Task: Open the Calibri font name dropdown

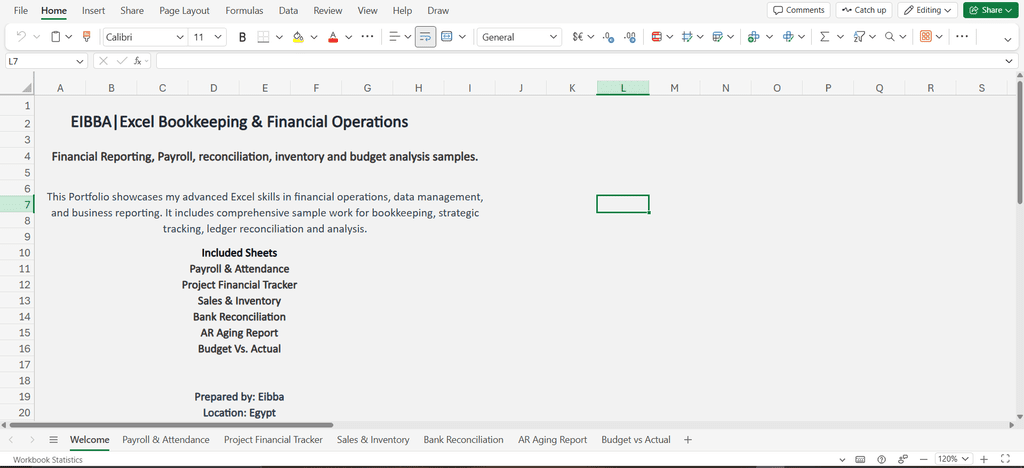Action: tap(180, 37)
